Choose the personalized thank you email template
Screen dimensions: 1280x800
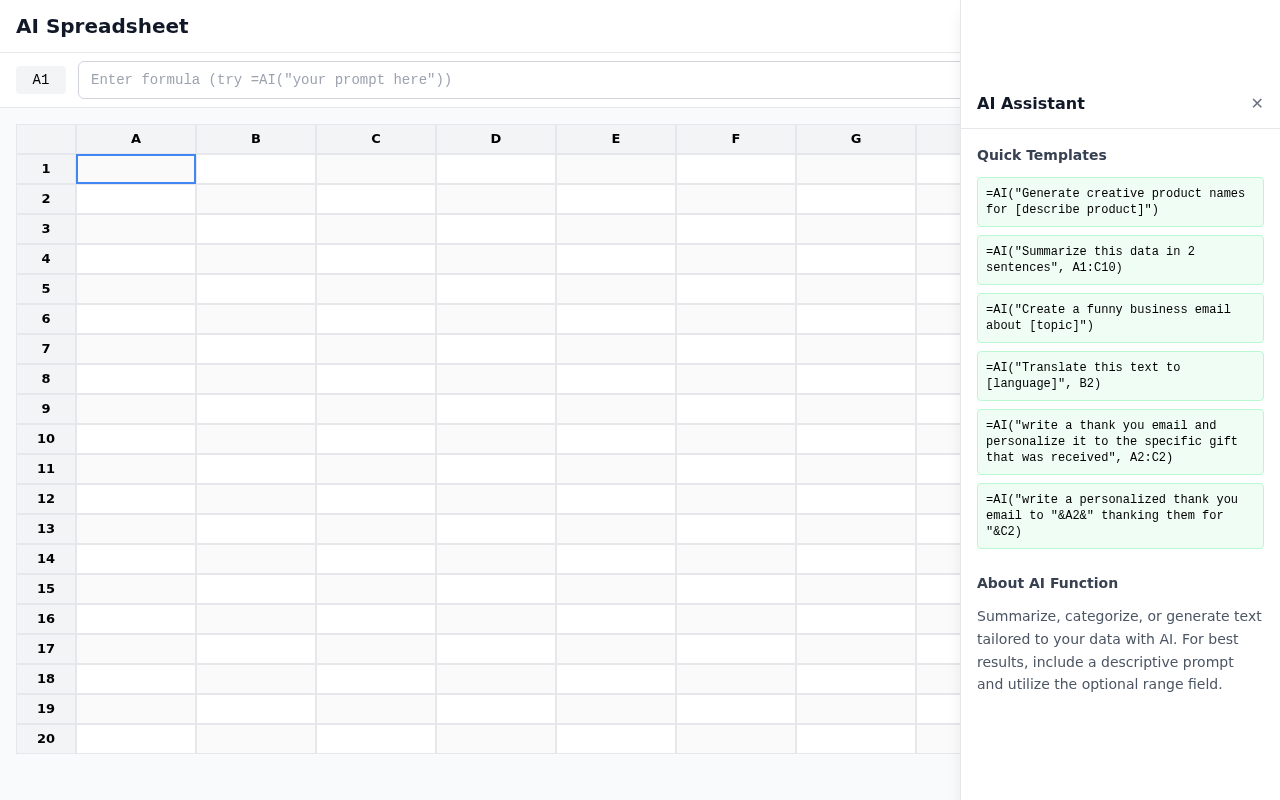click(1120, 516)
